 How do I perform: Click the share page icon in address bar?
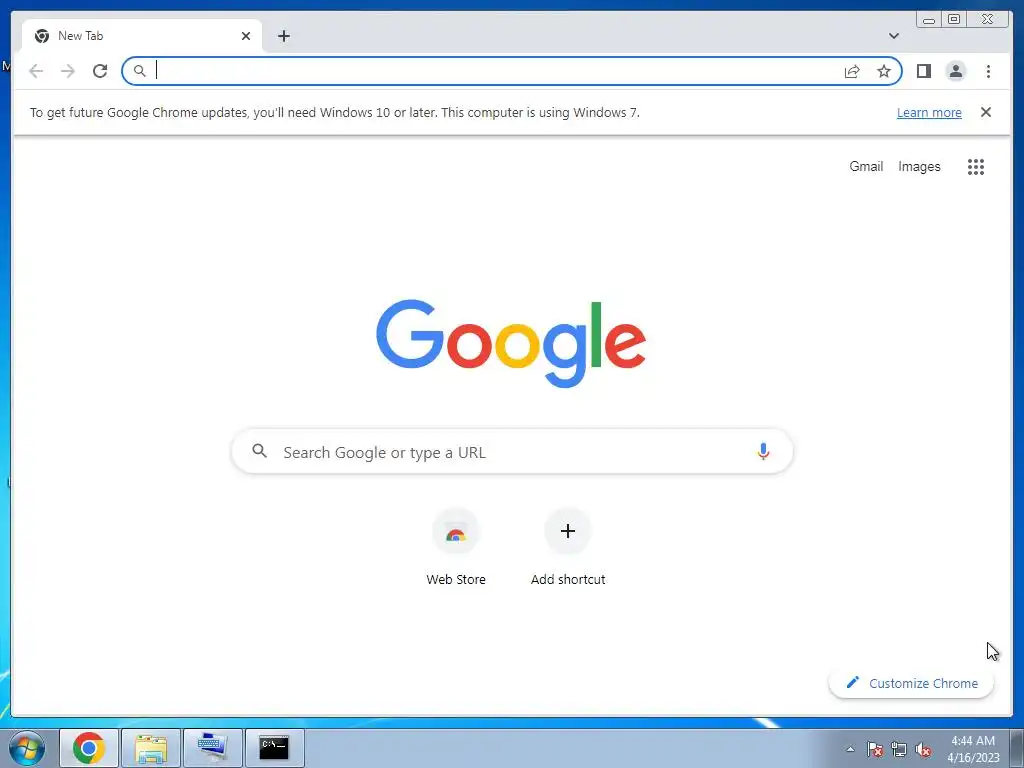[852, 71]
